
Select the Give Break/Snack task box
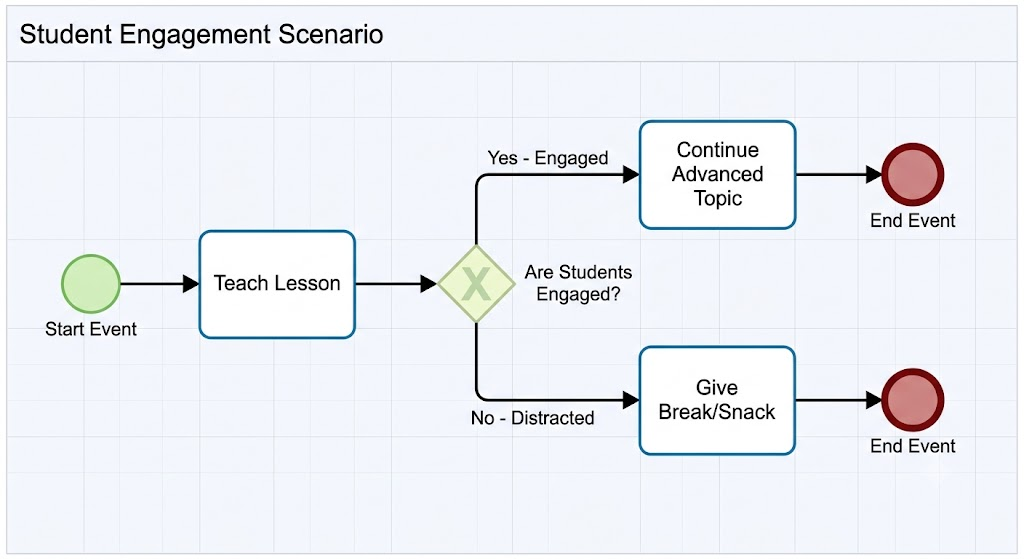[717, 400]
